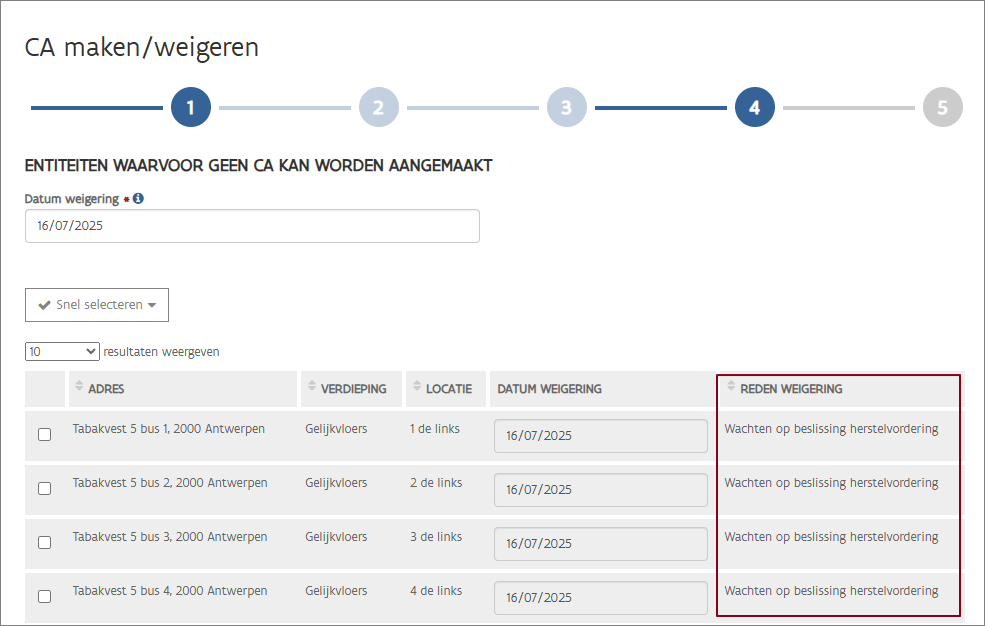Select the Tabakvest 5 bus 2 row checkbox
The width and height of the screenshot is (985, 626).
point(44,489)
